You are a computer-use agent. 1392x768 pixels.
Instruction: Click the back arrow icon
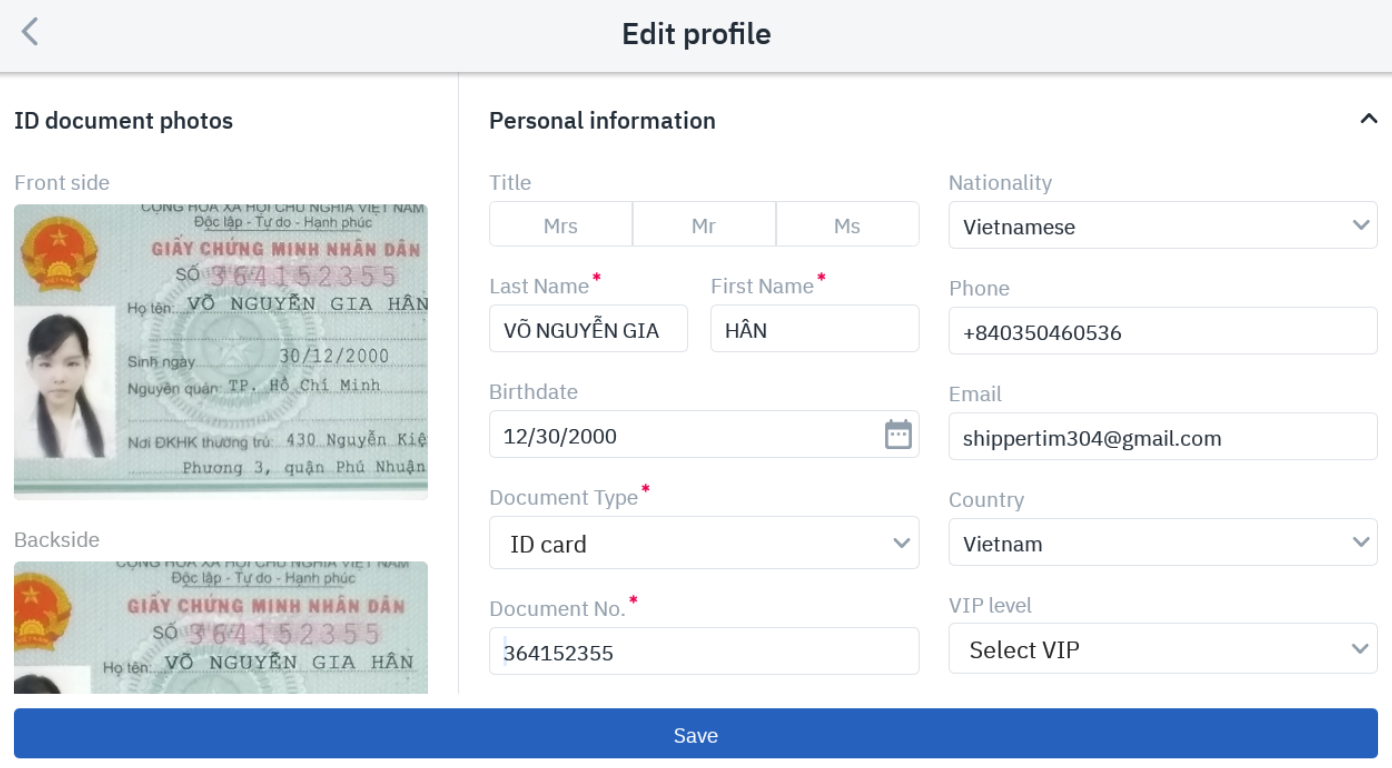coord(31,33)
